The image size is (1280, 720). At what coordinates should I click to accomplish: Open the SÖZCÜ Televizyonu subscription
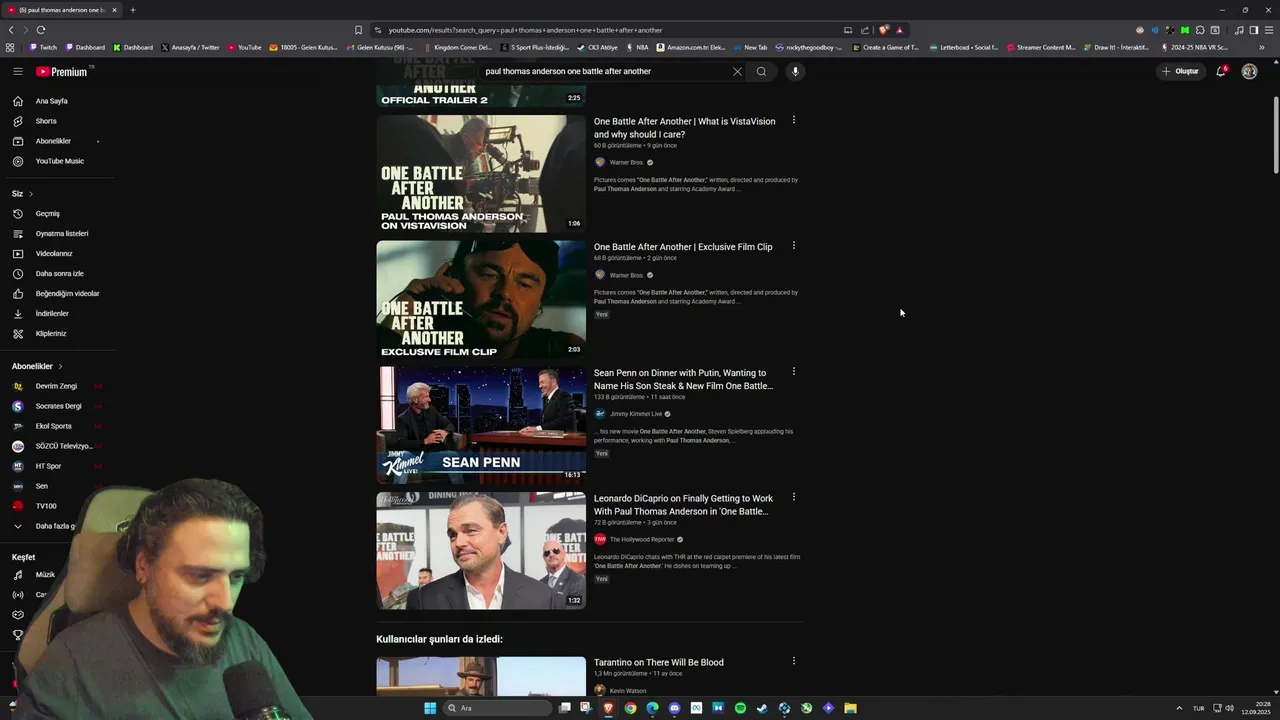click(x=64, y=446)
